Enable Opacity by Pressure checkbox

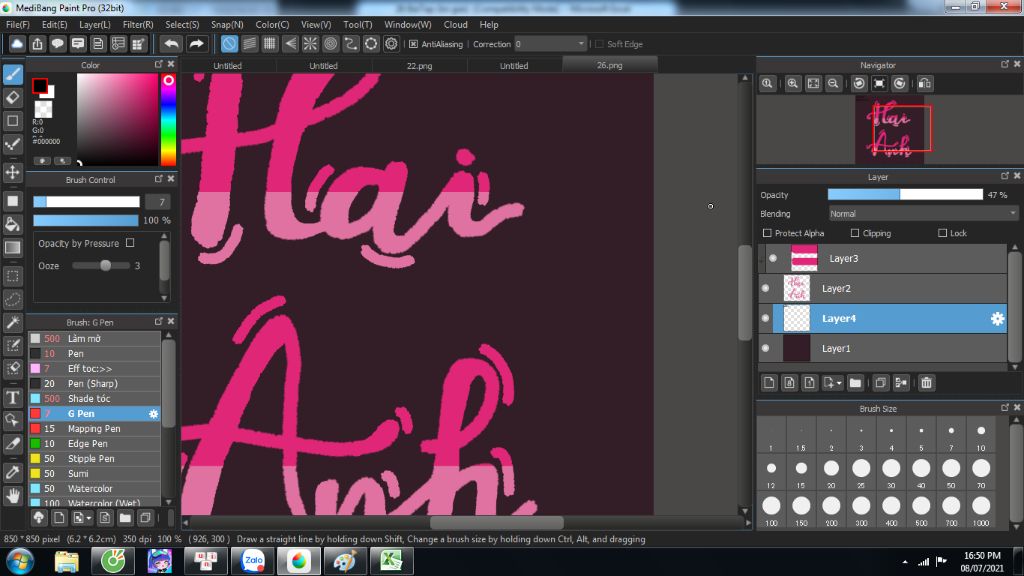130,243
